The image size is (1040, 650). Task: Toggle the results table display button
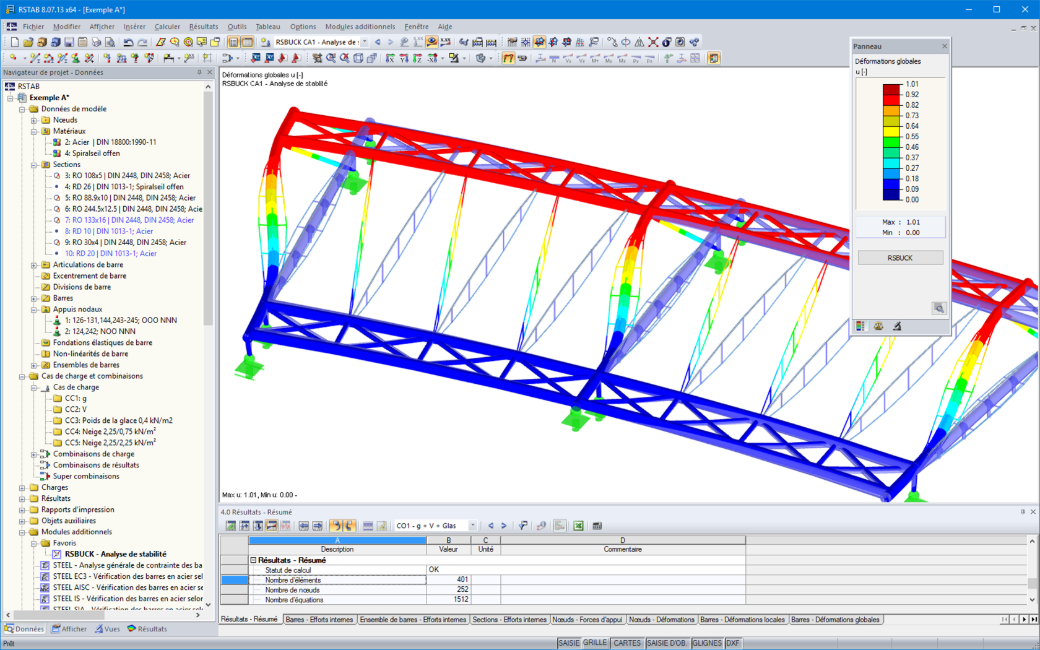tap(247, 42)
